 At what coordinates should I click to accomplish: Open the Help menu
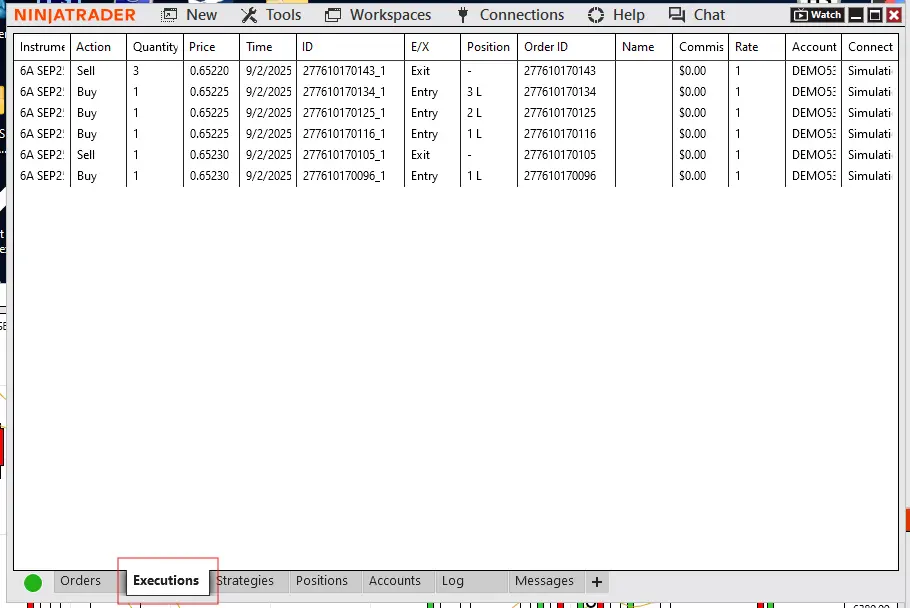tap(616, 15)
